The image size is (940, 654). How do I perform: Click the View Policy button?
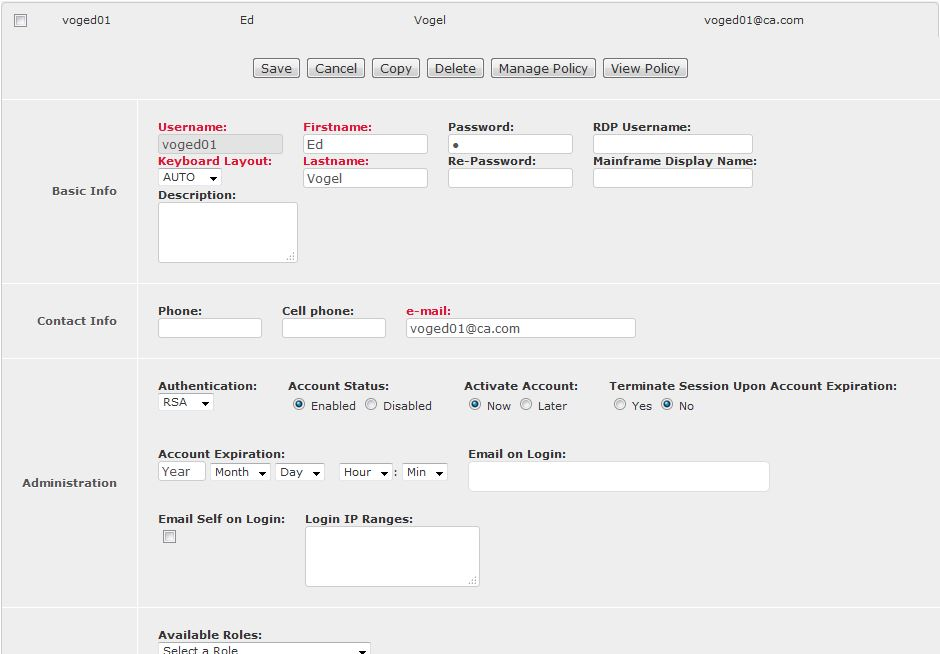point(645,68)
